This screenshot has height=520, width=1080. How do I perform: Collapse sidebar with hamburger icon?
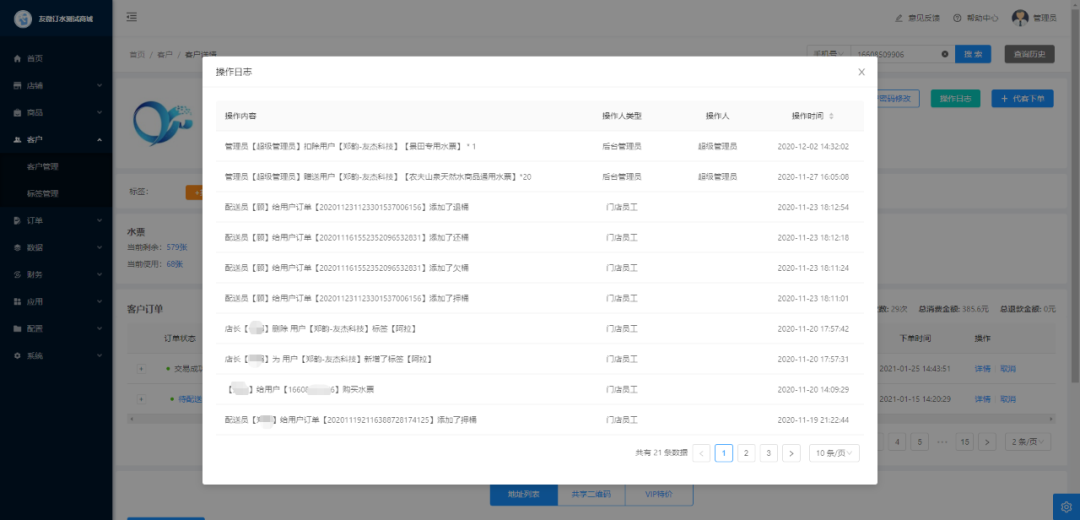pos(132,17)
